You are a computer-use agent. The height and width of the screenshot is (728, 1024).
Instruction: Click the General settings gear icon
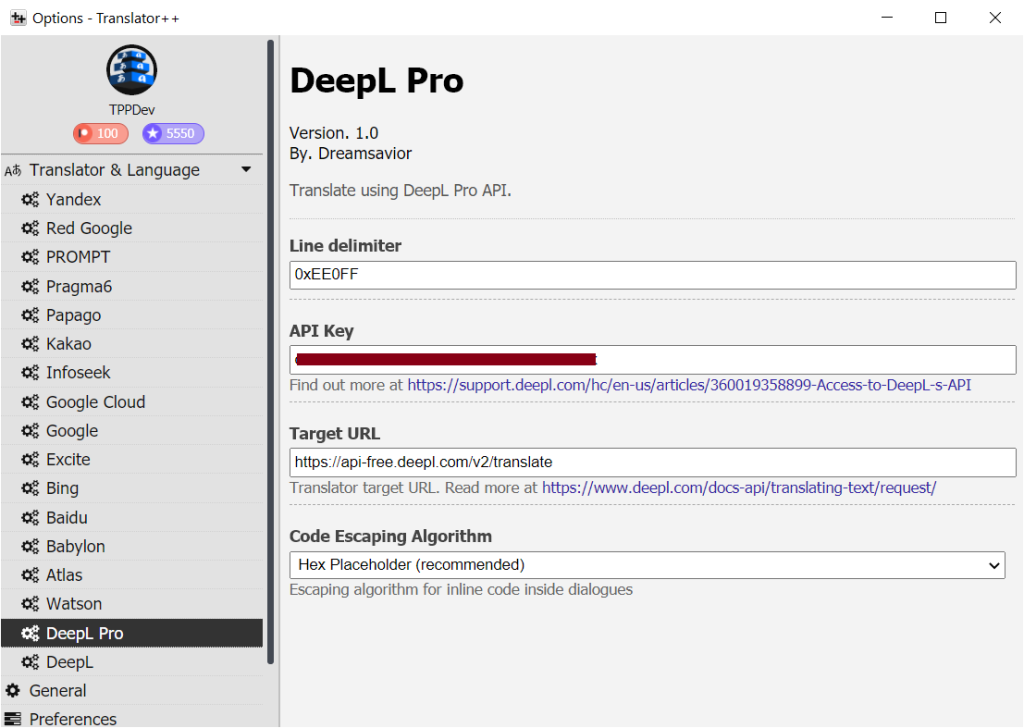click(x=14, y=690)
